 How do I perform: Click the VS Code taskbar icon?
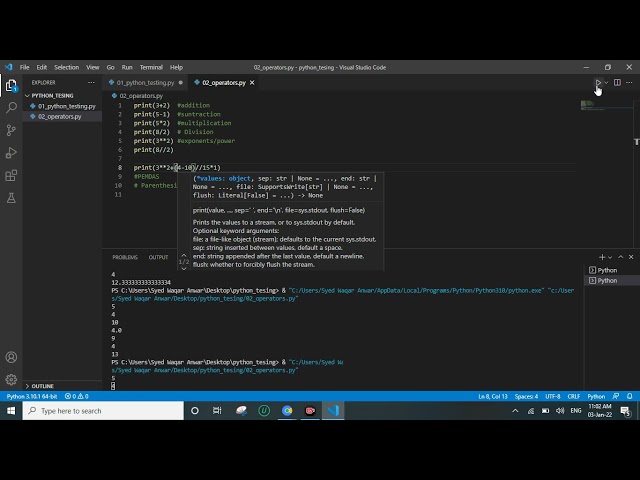tap(333, 411)
